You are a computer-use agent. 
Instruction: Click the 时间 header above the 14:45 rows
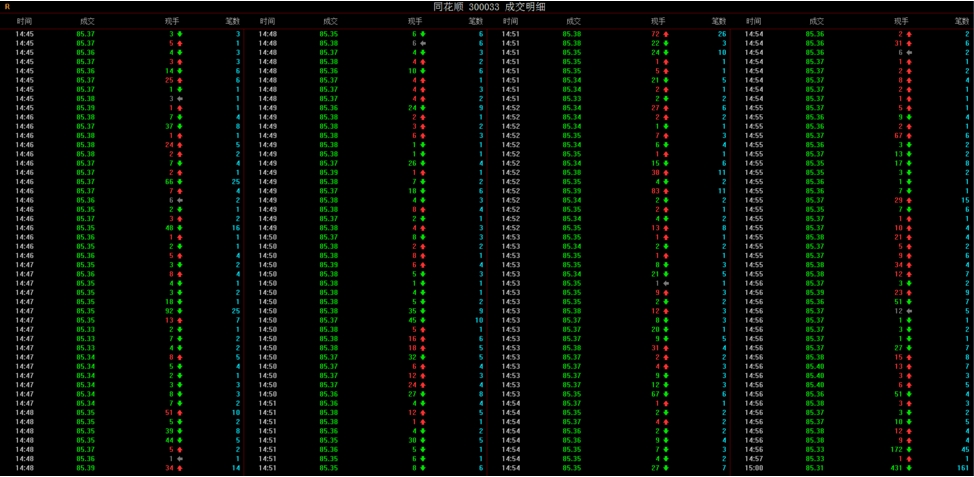click(x=24, y=21)
